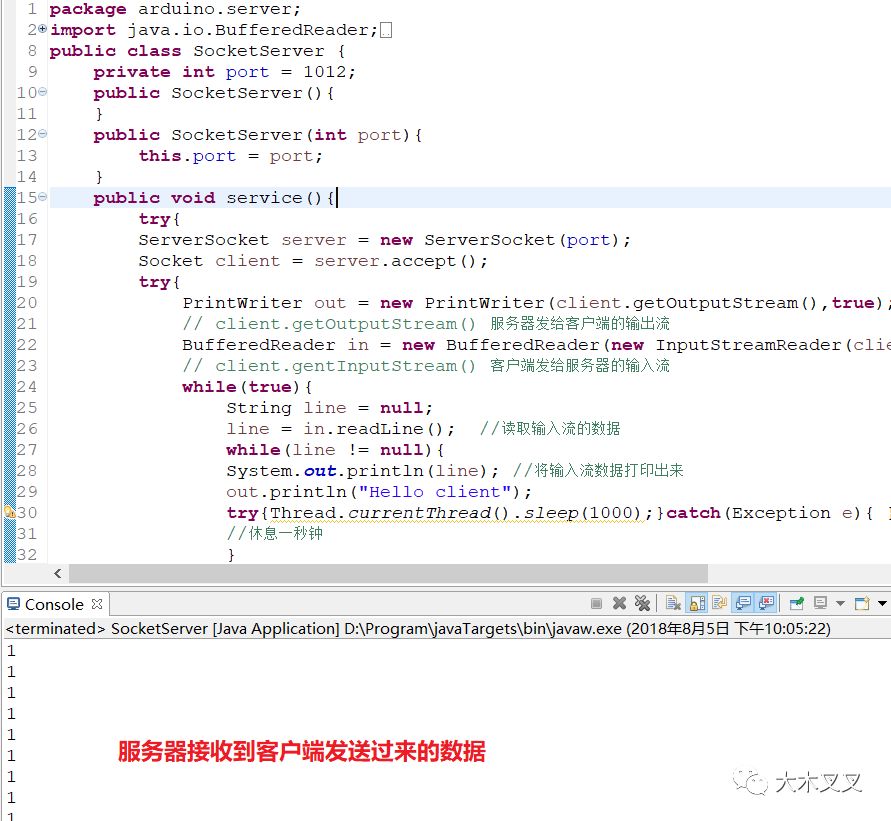The height and width of the screenshot is (821, 891).
Task: Collapse the SocketServer constructor fold on line 12
Action: [40, 134]
